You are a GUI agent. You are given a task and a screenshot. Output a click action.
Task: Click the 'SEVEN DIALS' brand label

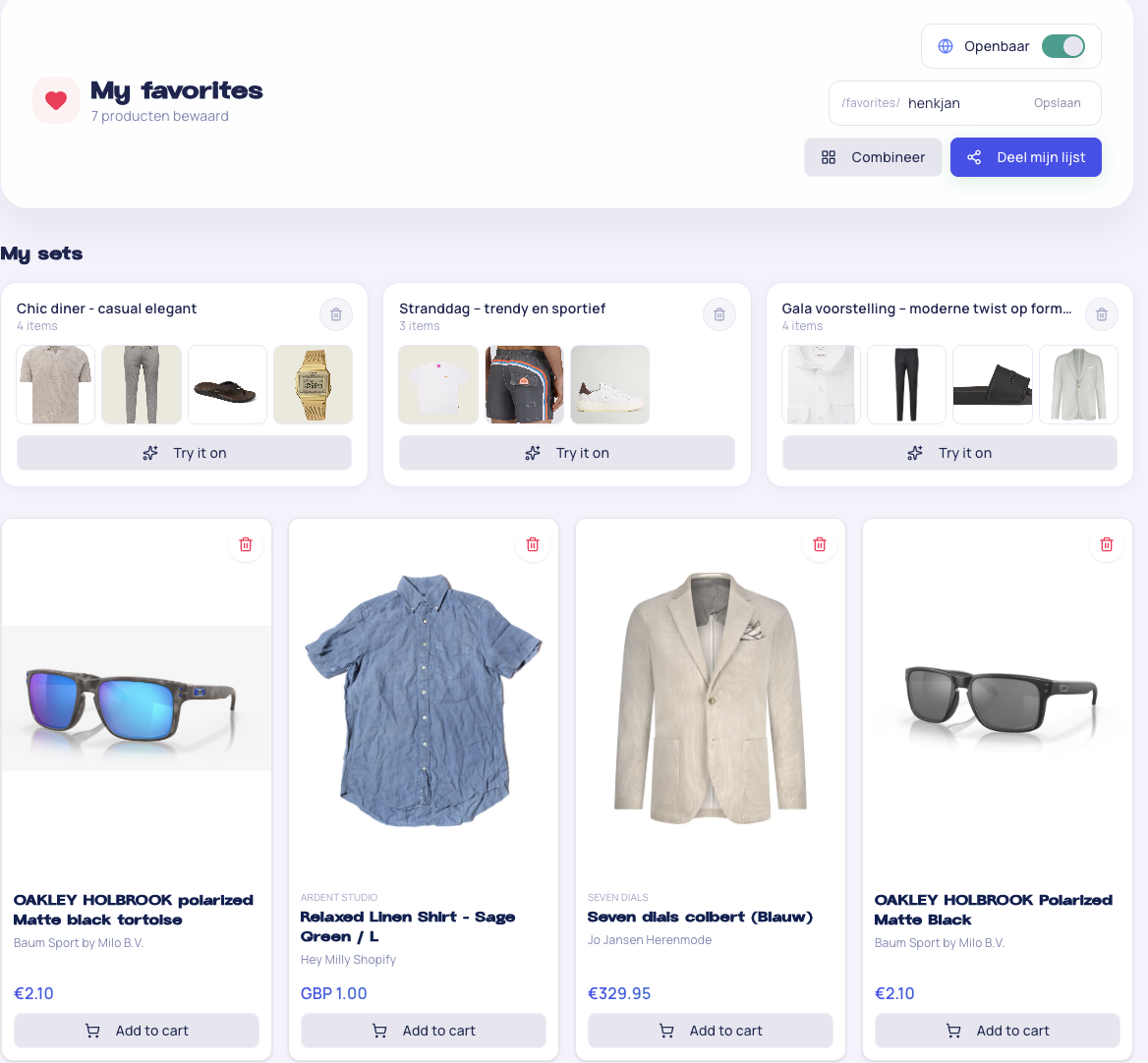[x=618, y=897]
